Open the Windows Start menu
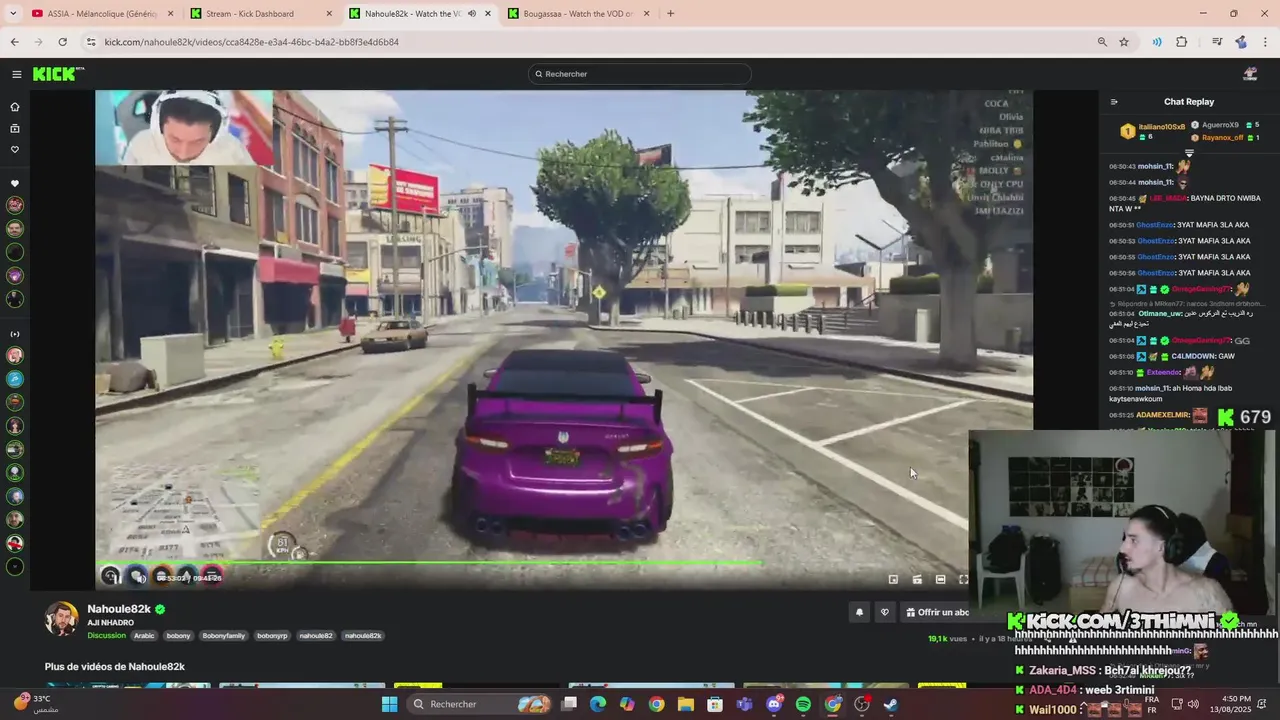The width and height of the screenshot is (1280, 720). tap(389, 704)
